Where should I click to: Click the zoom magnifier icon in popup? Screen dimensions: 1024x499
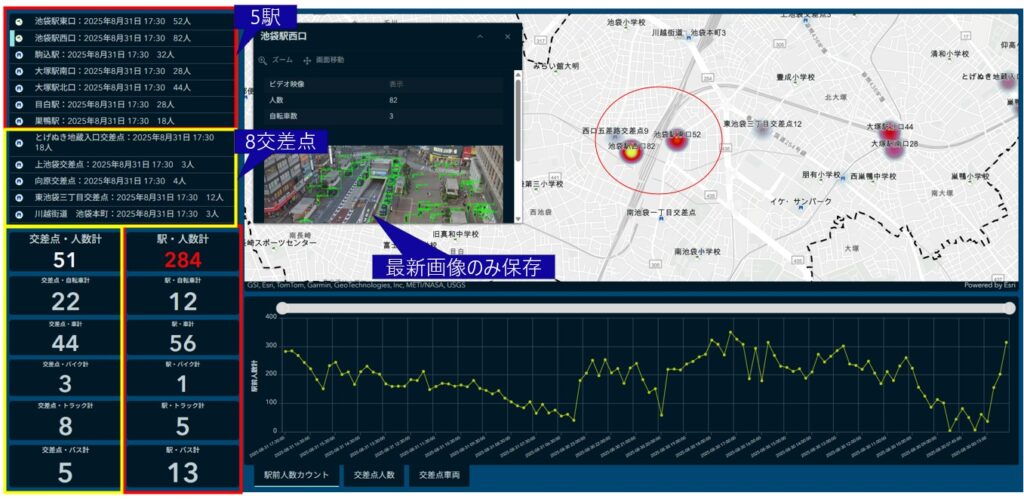(263, 61)
